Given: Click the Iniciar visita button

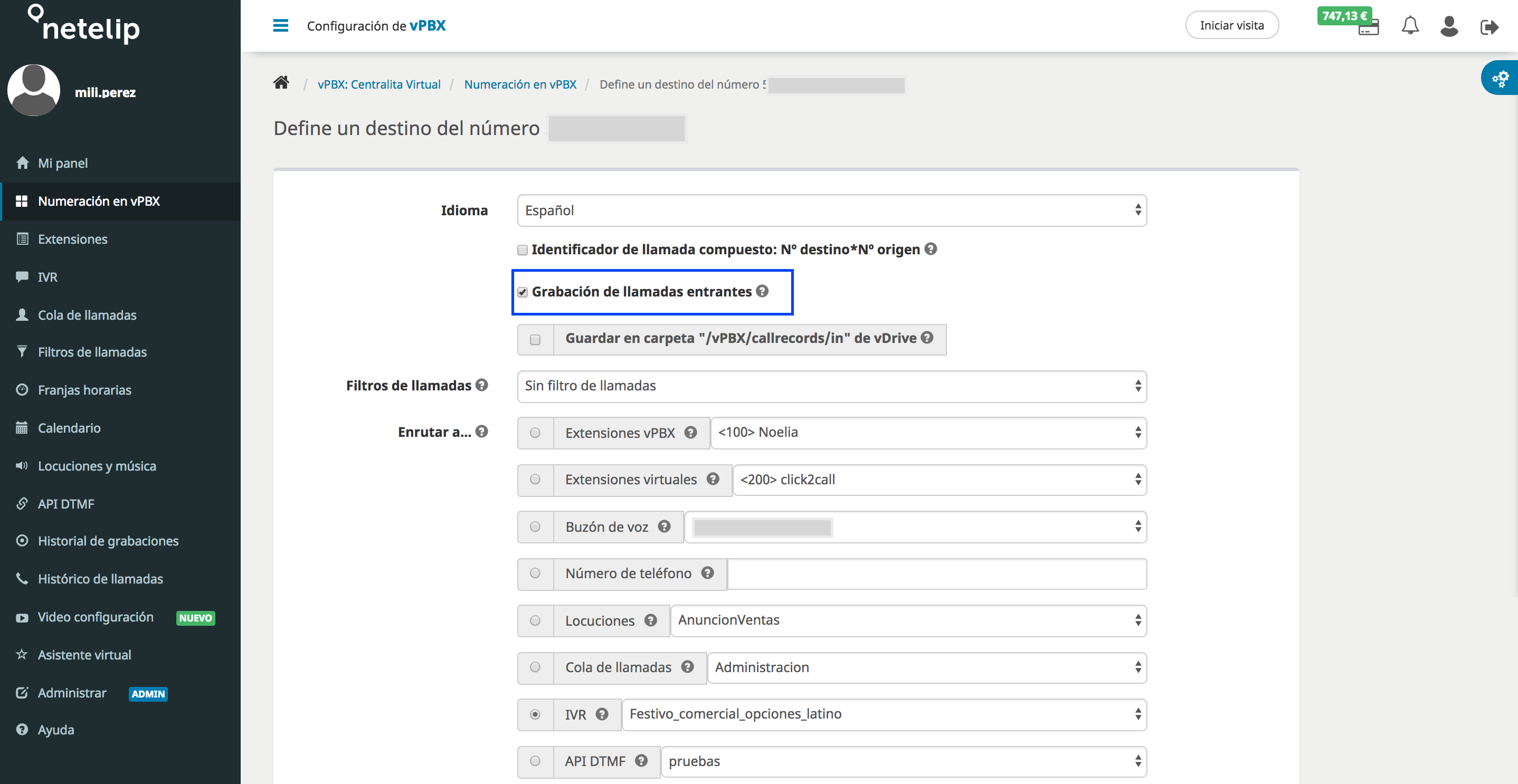Looking at the screenshot, I should [1231, 25].
